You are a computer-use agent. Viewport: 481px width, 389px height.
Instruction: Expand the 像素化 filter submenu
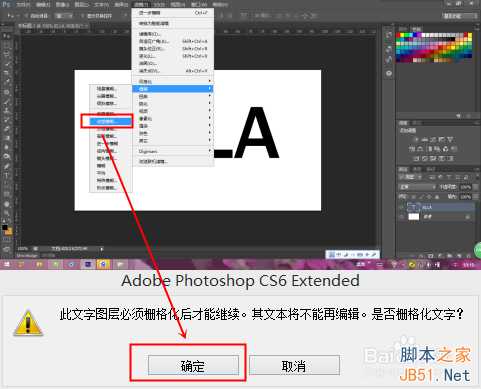[x=173, y=118]
